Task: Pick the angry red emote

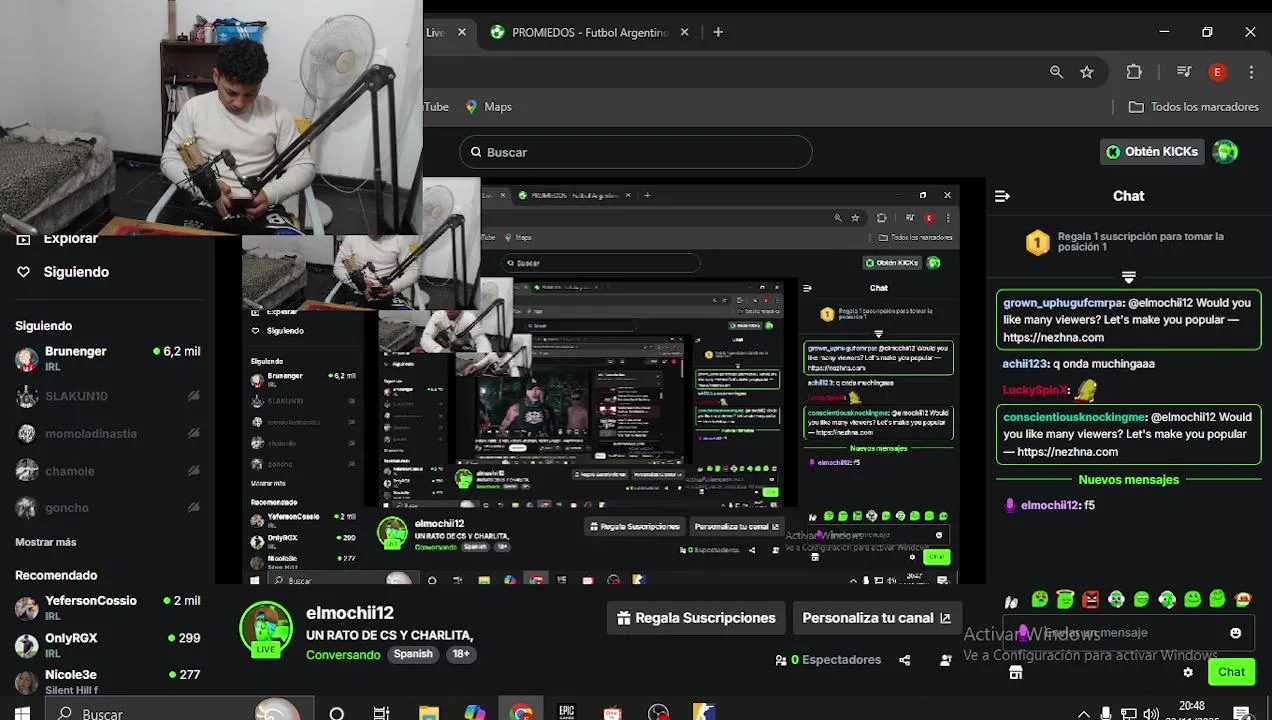Action: pyautogui.click(x=1090, y=599)
